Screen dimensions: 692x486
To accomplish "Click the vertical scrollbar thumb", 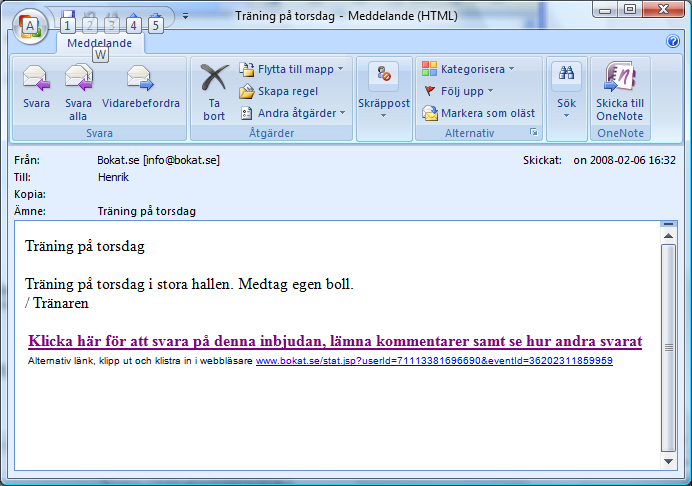I will (668, 348).
